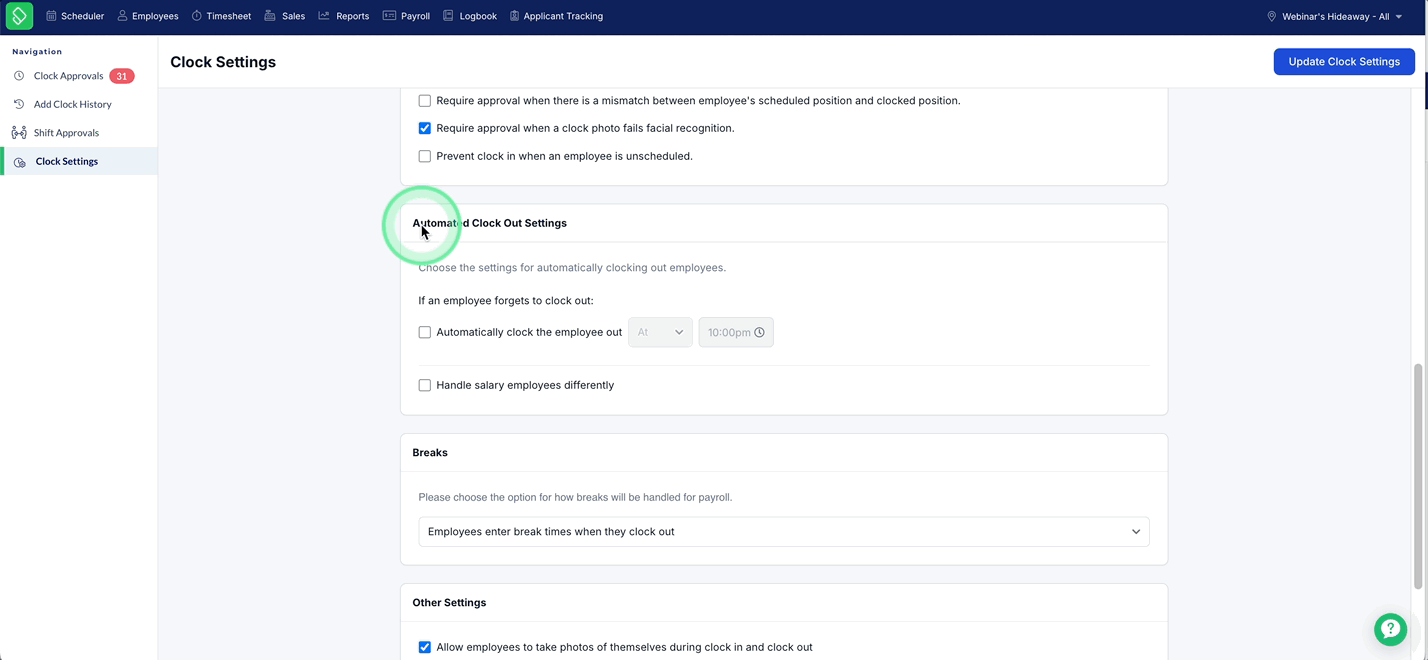The width and height of the screenshot is (1428, 660).
Task: Open the breaks handling dropdown
Action: point(784,532)
